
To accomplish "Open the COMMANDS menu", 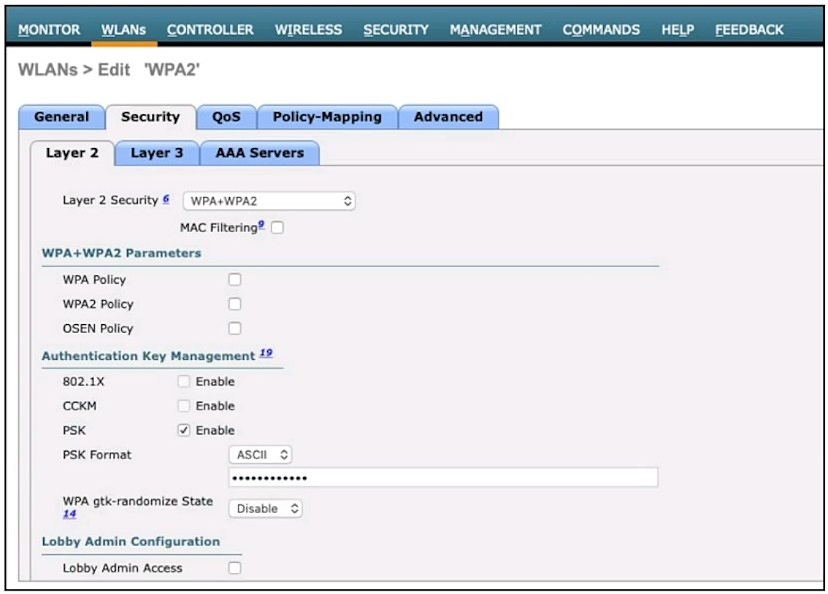I will 601,30.
